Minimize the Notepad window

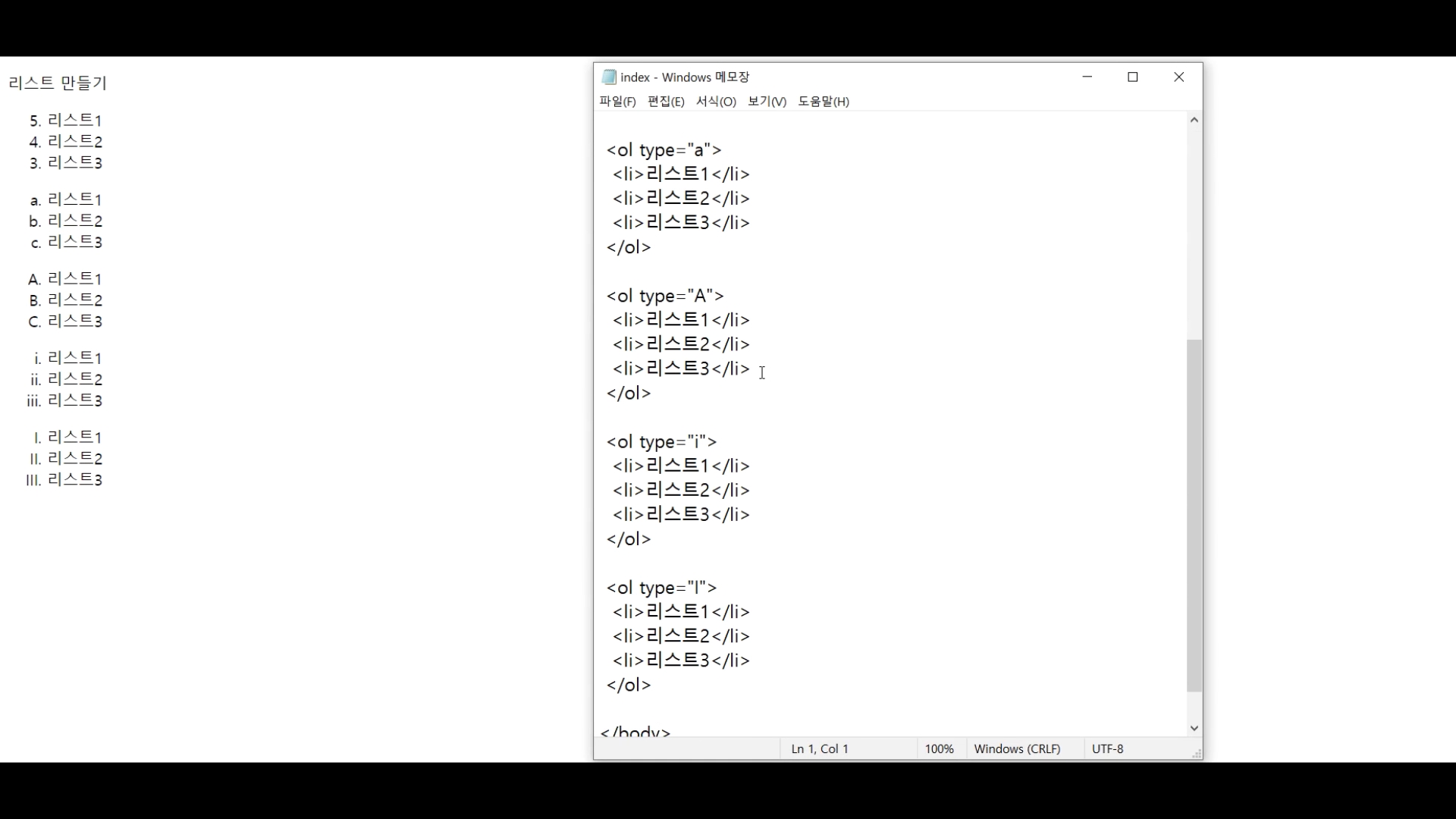pos(1087,77)
